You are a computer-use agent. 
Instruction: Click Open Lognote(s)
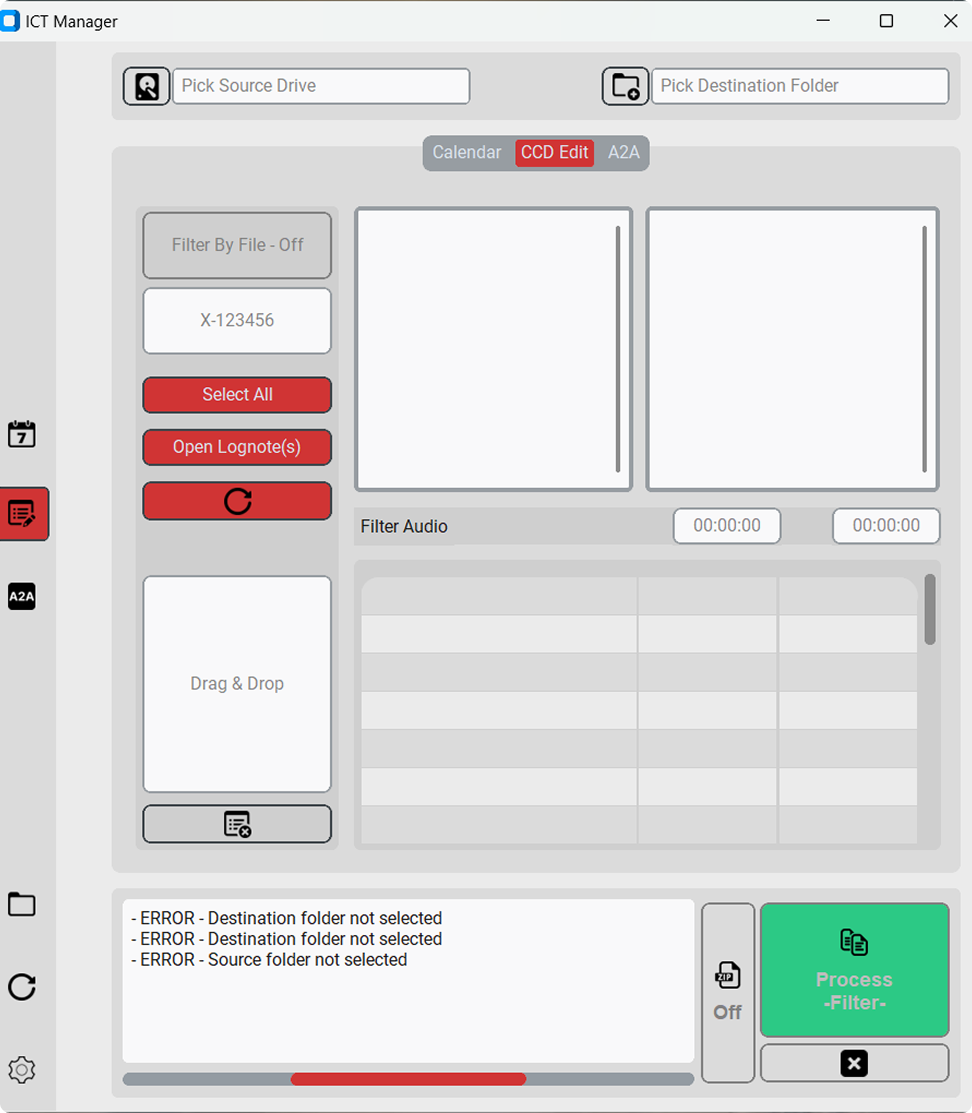pos(237,447)
